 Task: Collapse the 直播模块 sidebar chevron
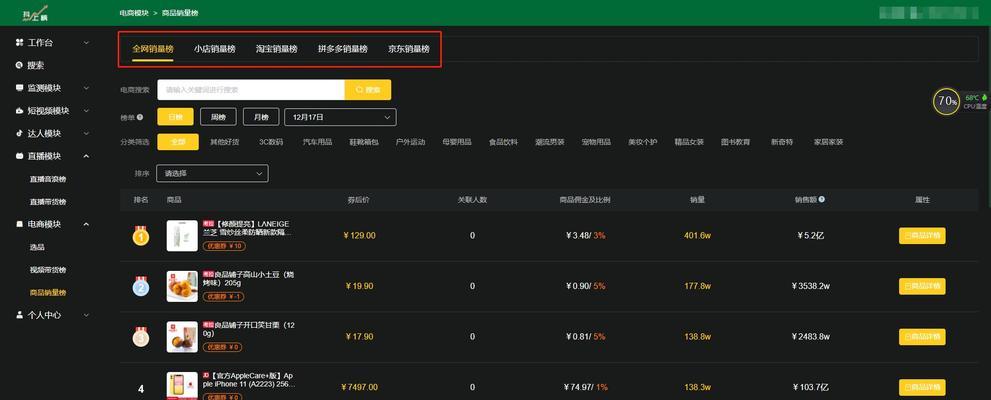point(87,156)
